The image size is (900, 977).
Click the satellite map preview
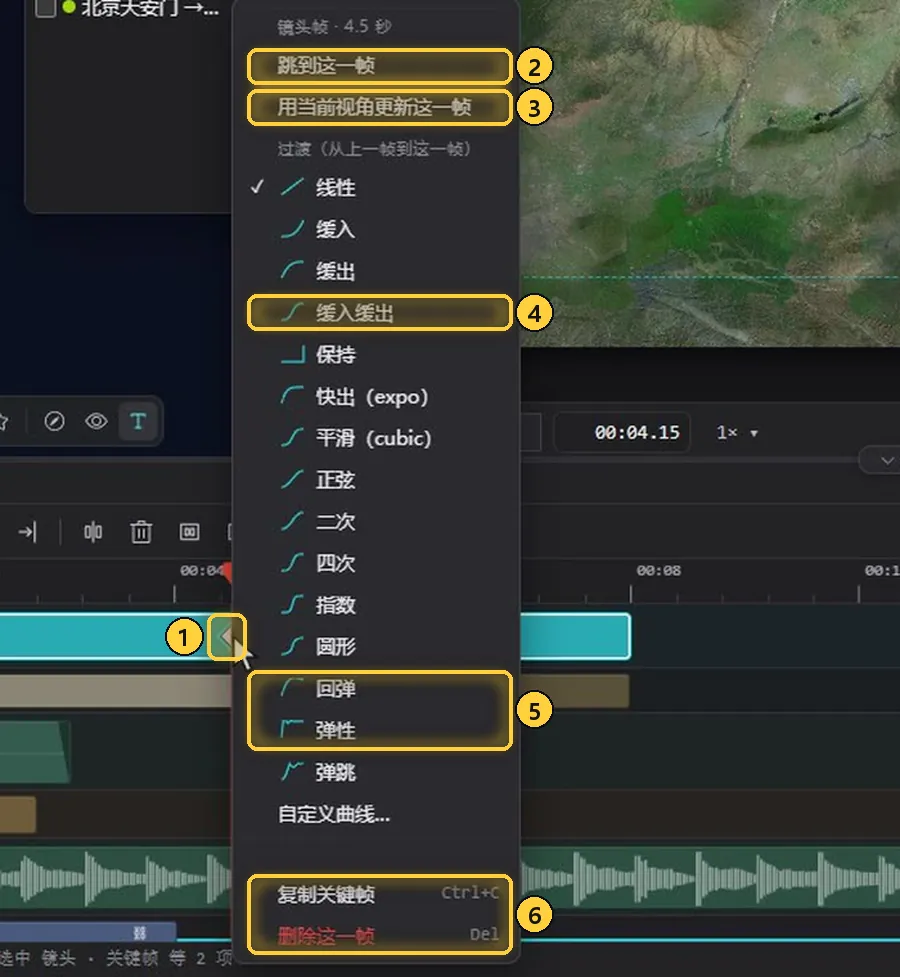710,173
